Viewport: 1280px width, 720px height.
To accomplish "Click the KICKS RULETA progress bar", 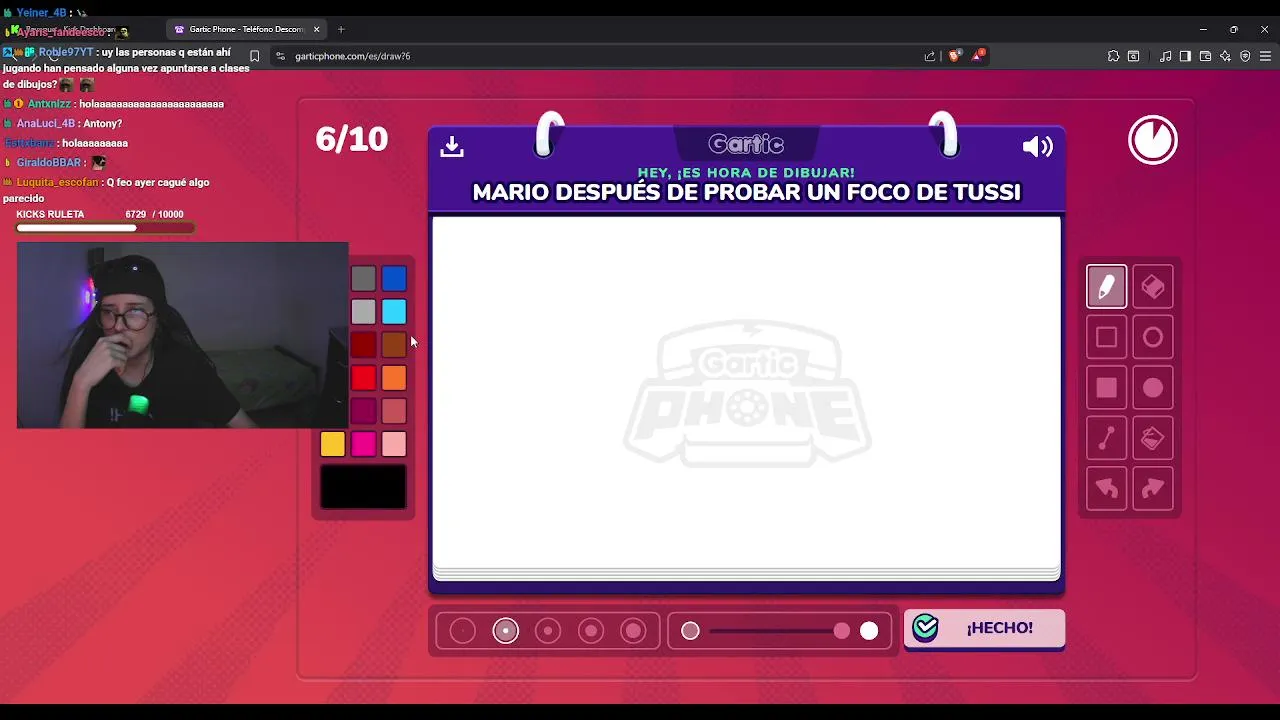I will click(105, 228).
